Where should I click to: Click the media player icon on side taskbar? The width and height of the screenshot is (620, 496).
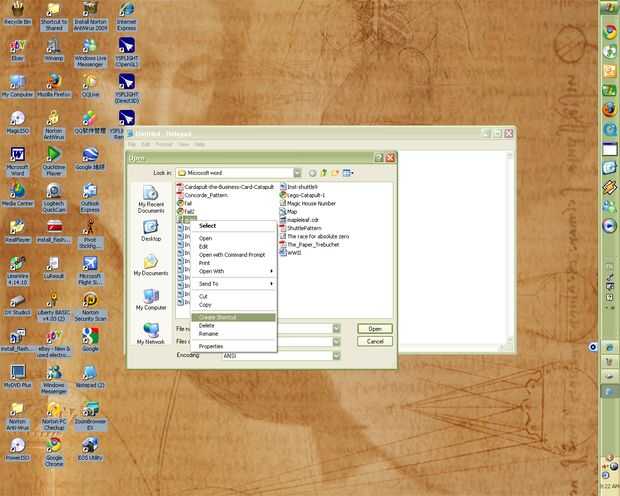609,225
